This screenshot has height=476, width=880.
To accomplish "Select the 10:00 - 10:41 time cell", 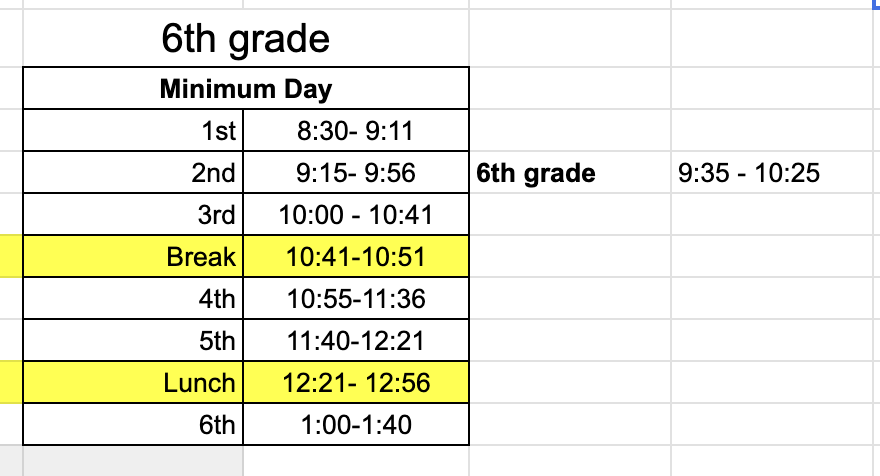I will (356, 215).
